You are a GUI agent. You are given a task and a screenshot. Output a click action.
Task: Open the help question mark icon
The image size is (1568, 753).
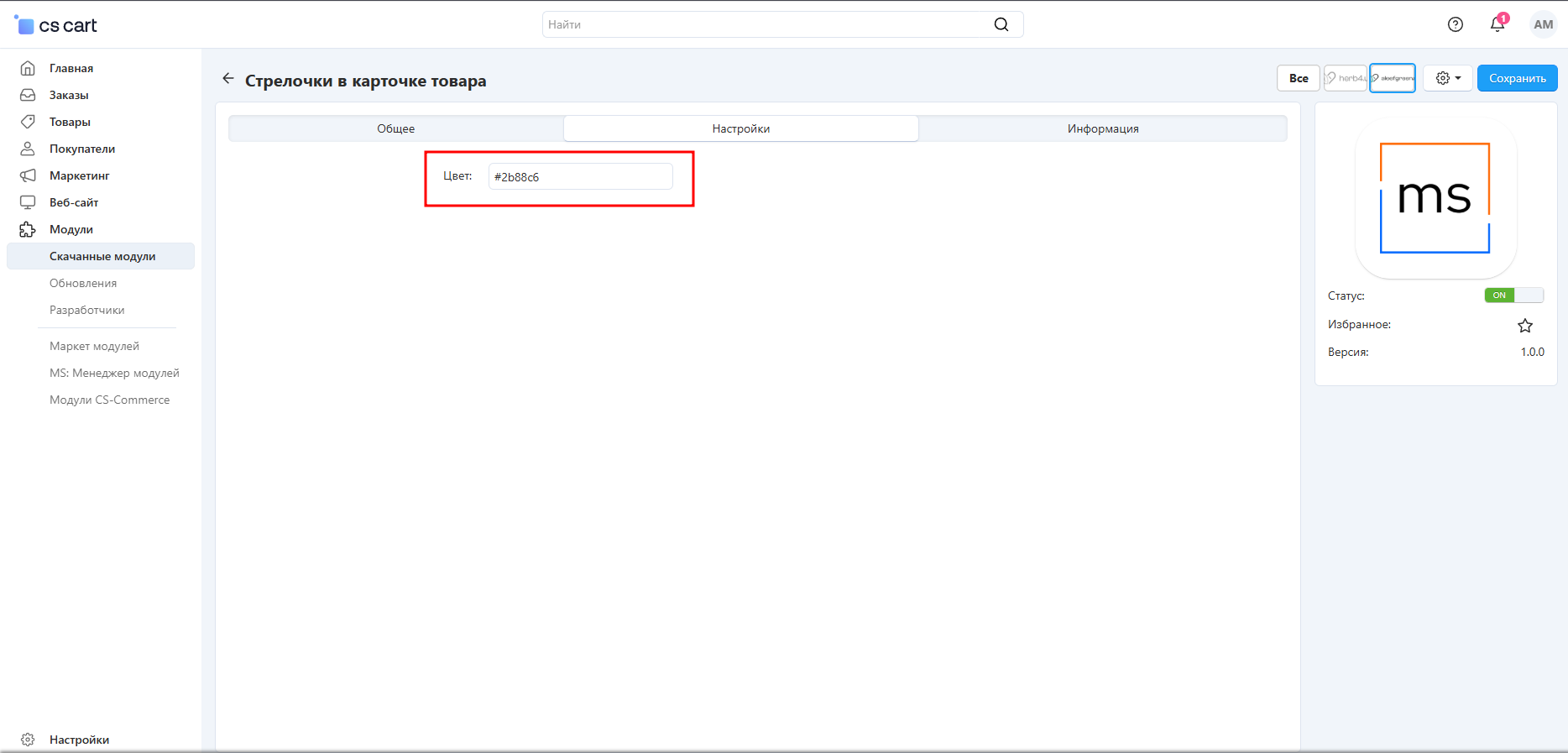[1456, 24]
